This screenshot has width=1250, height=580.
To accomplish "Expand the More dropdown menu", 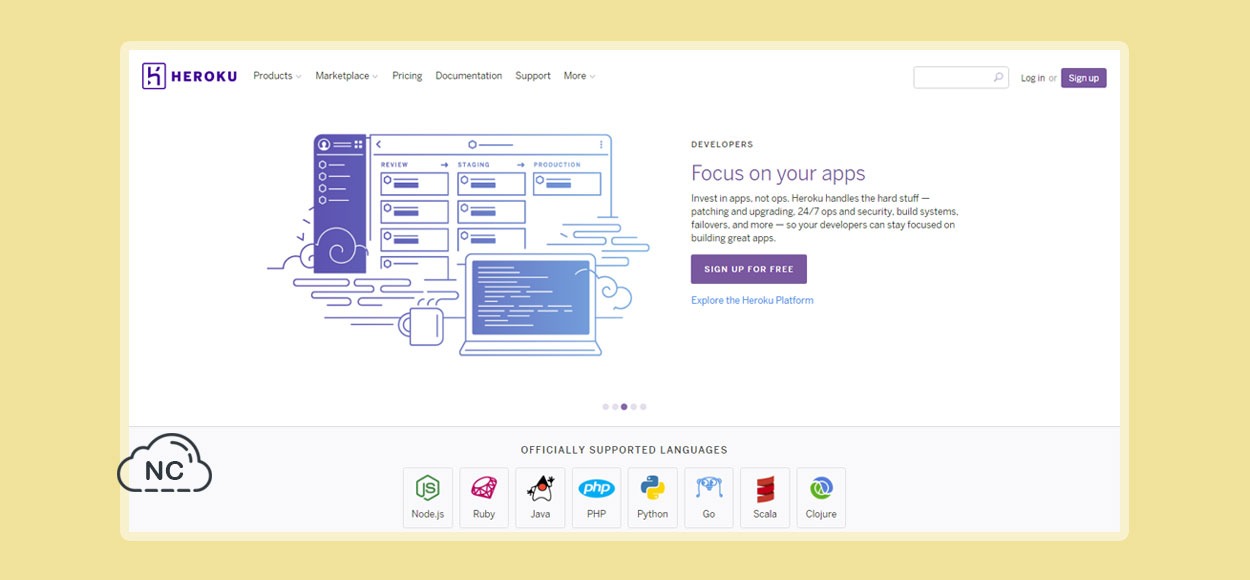I will click(579, 76).
